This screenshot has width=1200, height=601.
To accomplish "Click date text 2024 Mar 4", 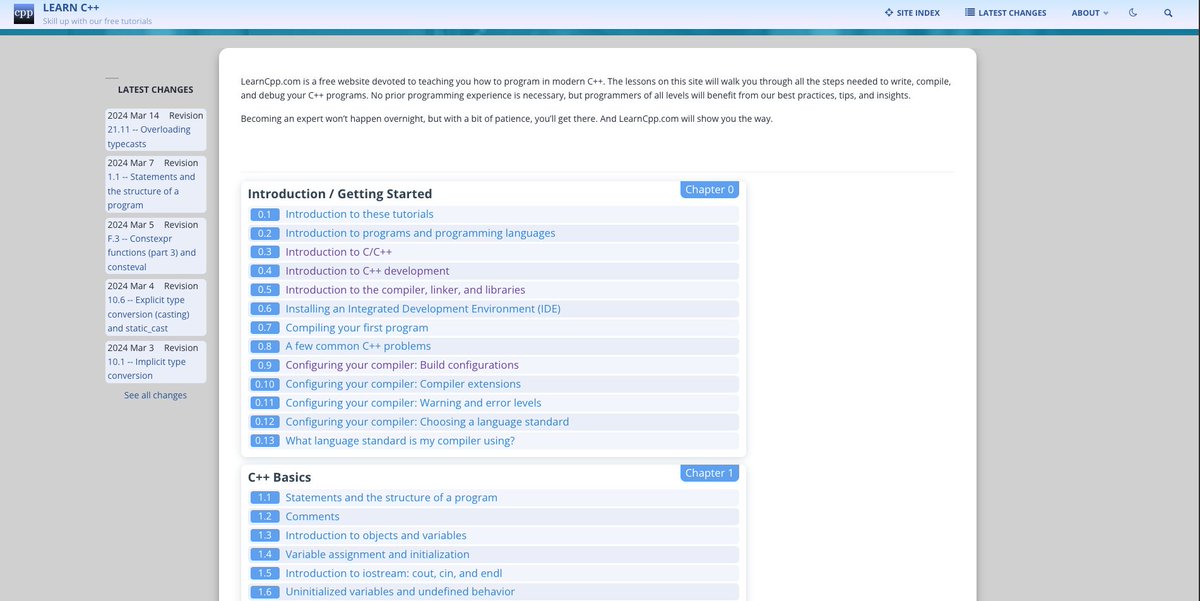I will tap(131, 286).
